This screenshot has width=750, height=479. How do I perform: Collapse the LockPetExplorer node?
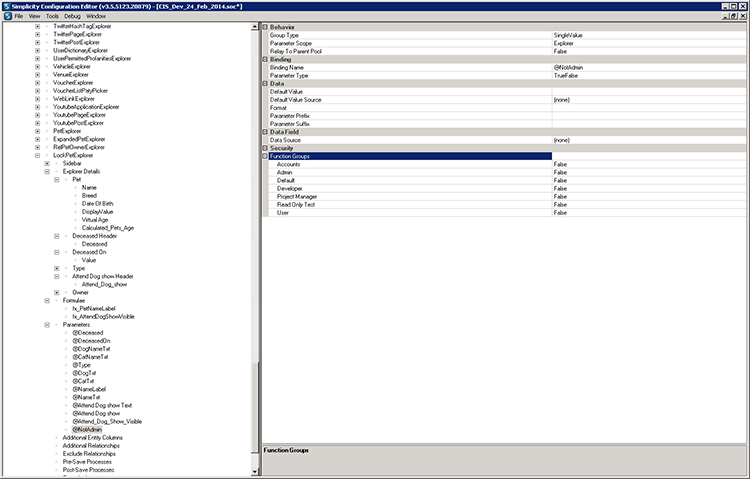click(x=37, y=155)
